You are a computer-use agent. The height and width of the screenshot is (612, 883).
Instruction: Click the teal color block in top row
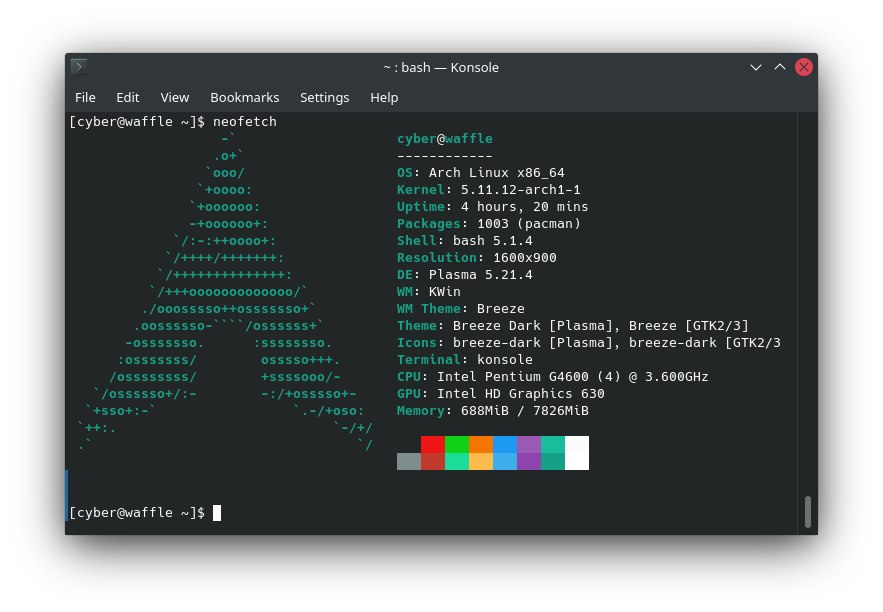(x=553, y=444)
